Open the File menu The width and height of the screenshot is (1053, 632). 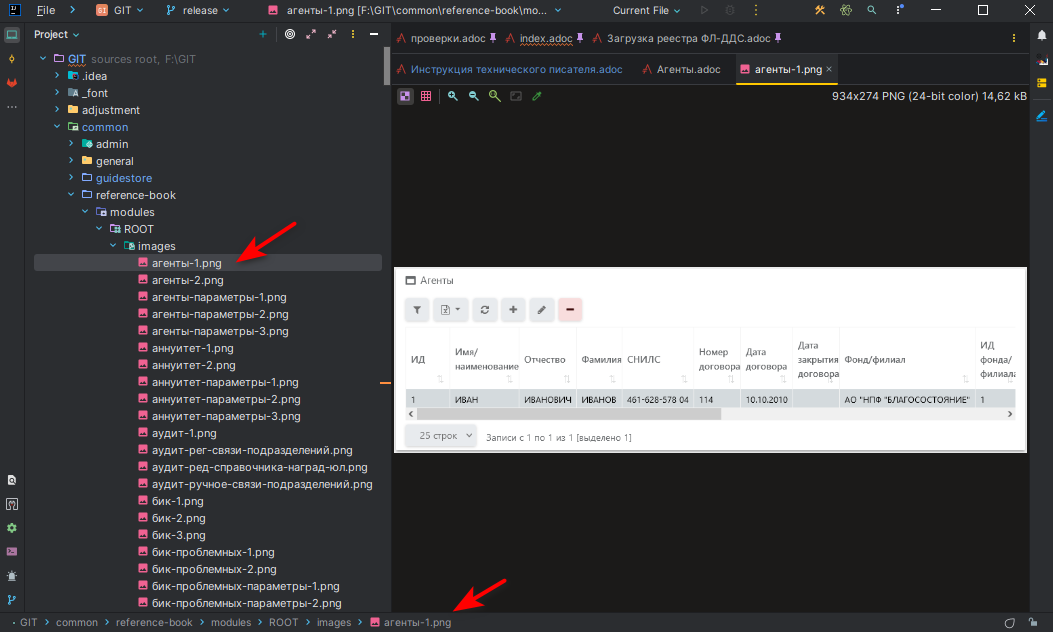coord(45,10)
